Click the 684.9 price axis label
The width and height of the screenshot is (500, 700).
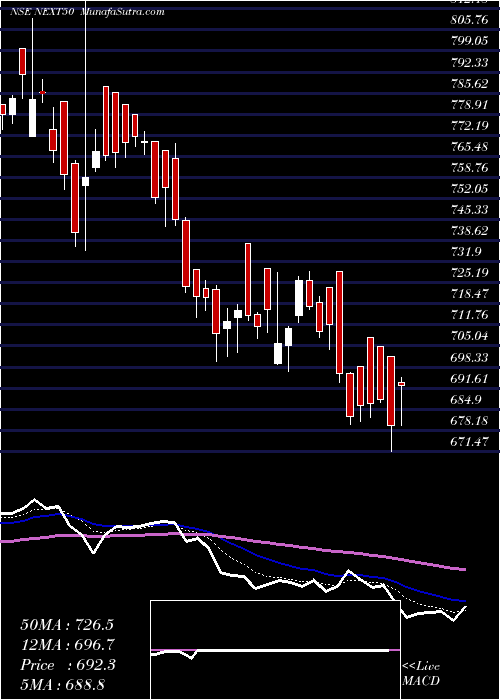465,400
